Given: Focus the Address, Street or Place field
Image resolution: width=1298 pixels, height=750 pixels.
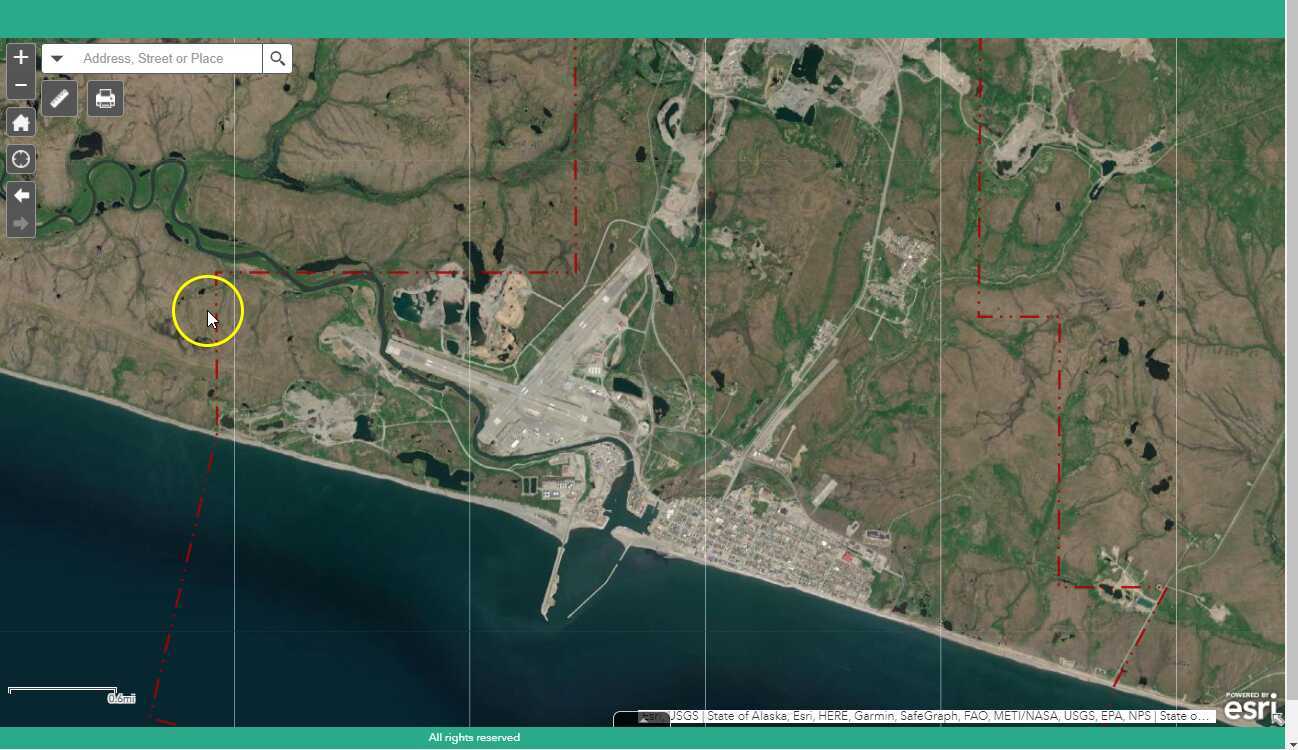Looking at the screenshot, I should pos(167,59).
